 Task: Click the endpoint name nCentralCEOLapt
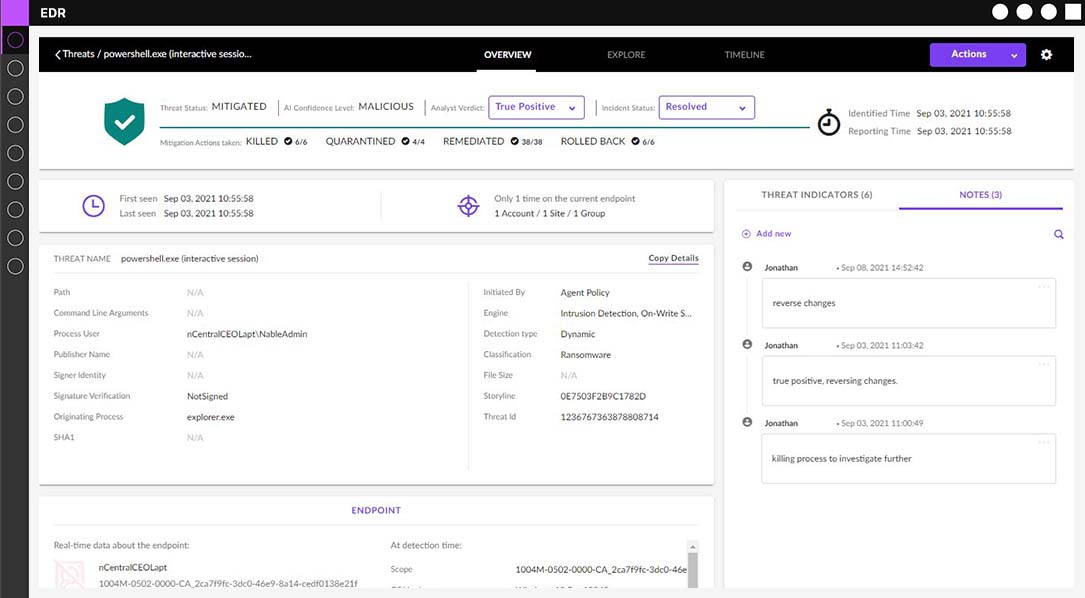[x=133, y=568]
